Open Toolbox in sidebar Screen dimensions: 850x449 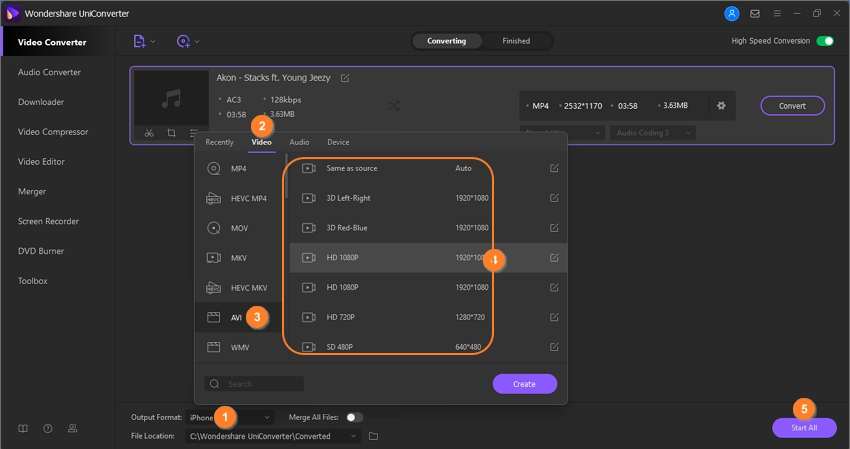pyautogui.click(x=33, y=281)
